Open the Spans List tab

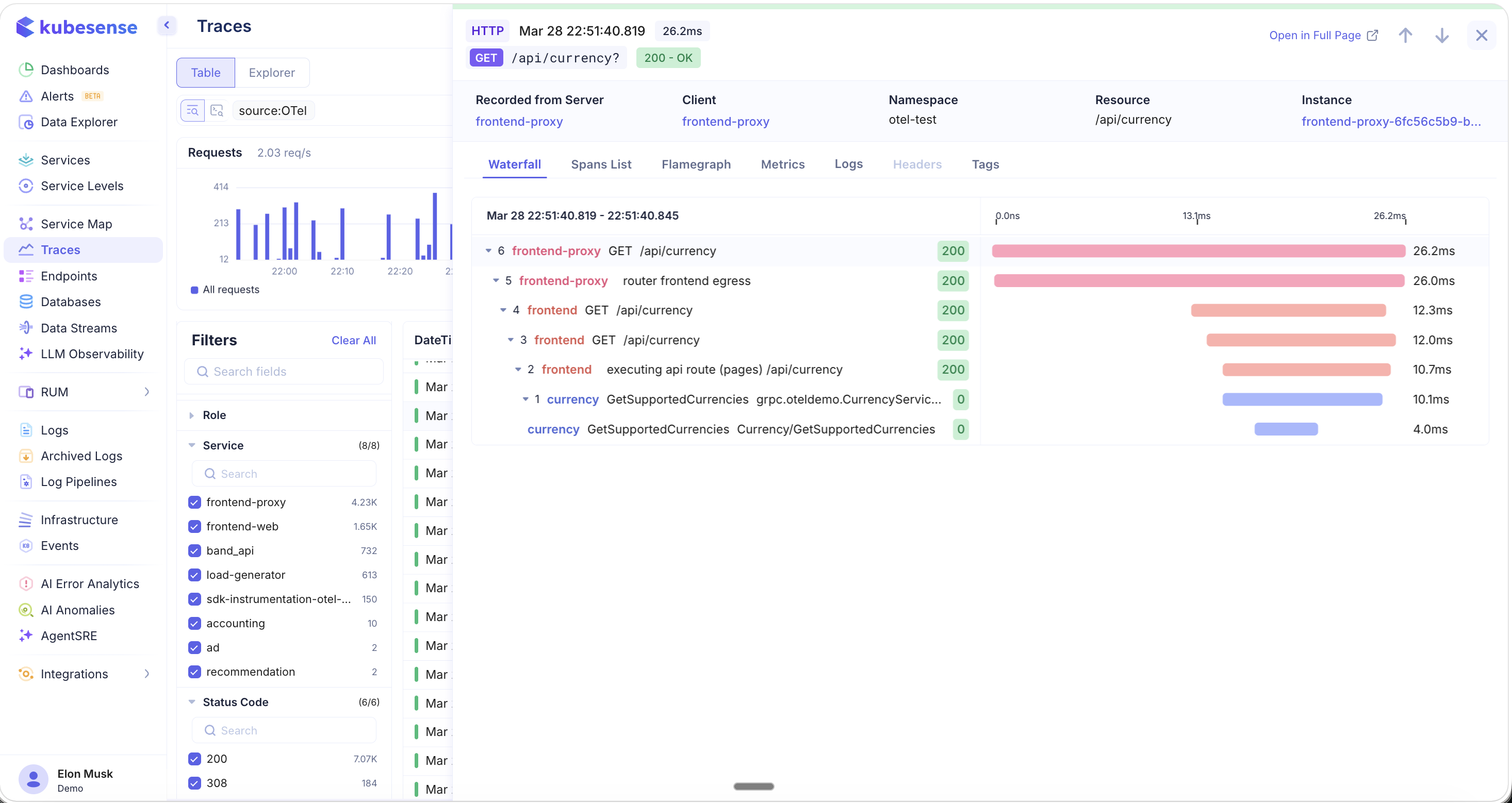click(x=600, y=164)
